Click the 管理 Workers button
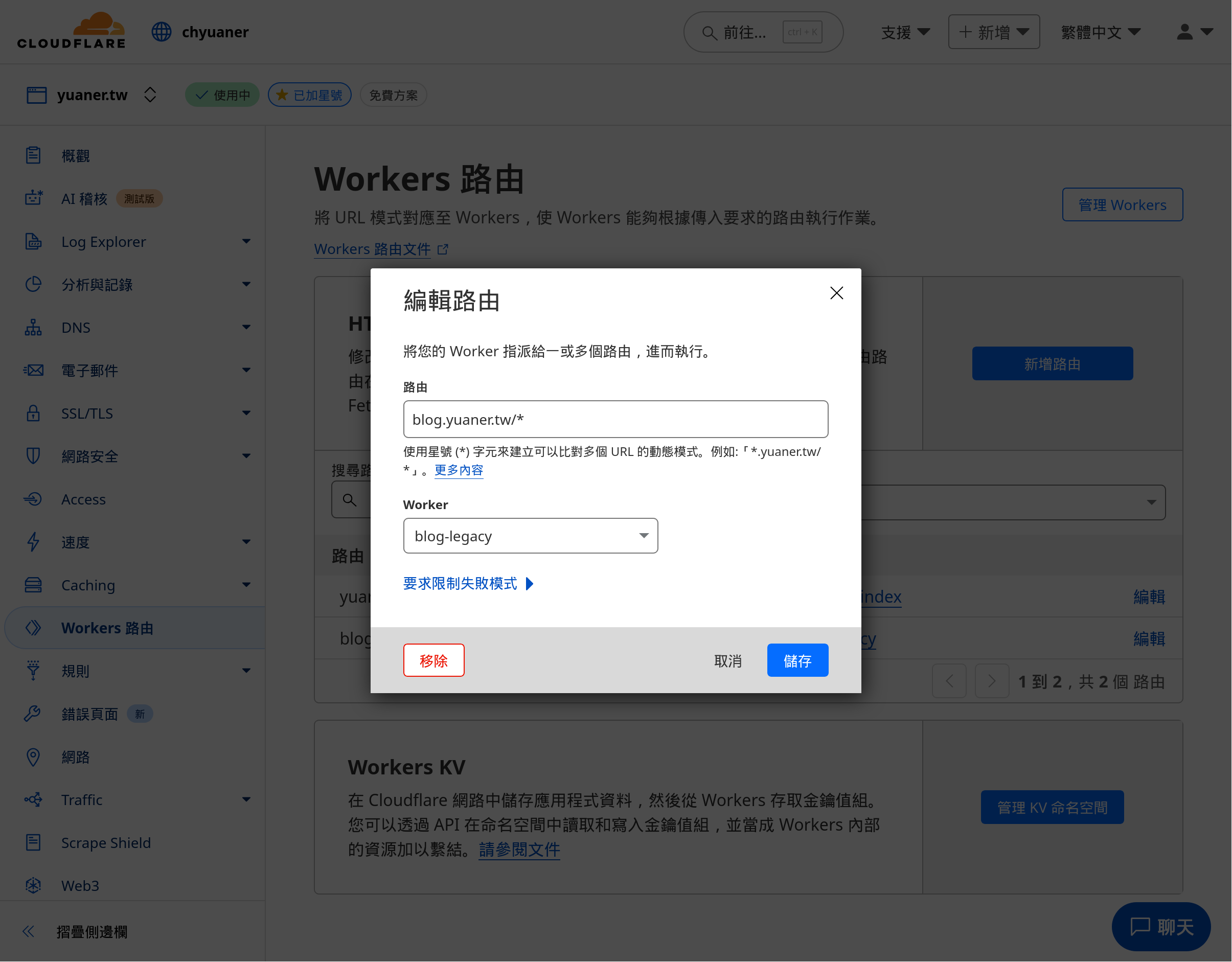 pos(1123,204)
